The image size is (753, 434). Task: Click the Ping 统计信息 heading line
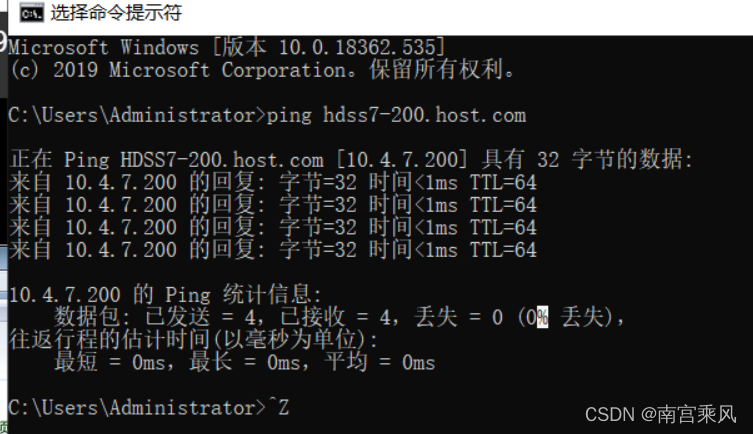coord(165,294)
